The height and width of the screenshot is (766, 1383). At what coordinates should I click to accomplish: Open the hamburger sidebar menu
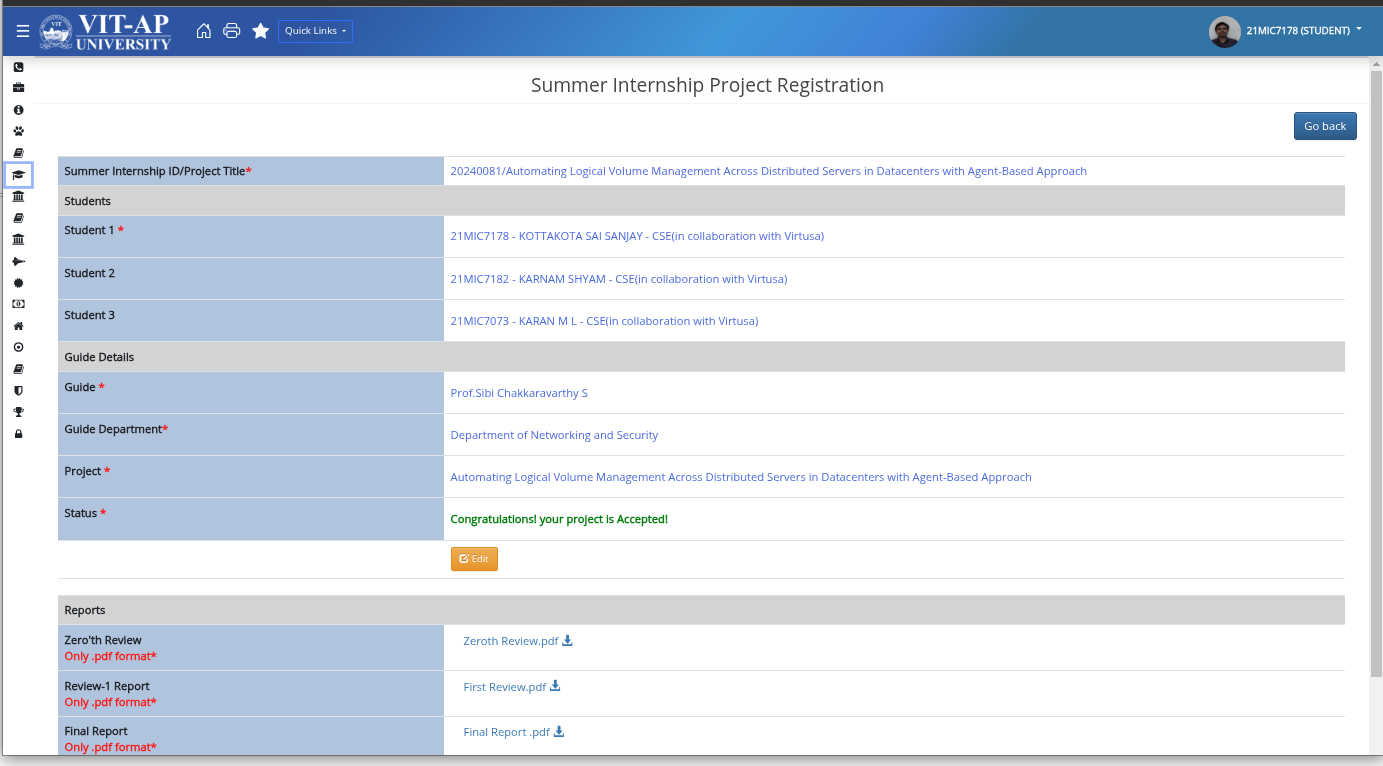[x=23, y=31]
